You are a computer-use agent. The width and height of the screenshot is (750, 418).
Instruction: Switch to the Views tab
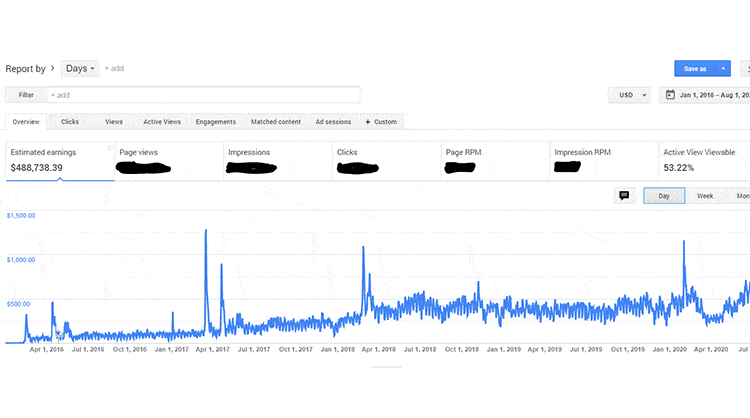114,122
